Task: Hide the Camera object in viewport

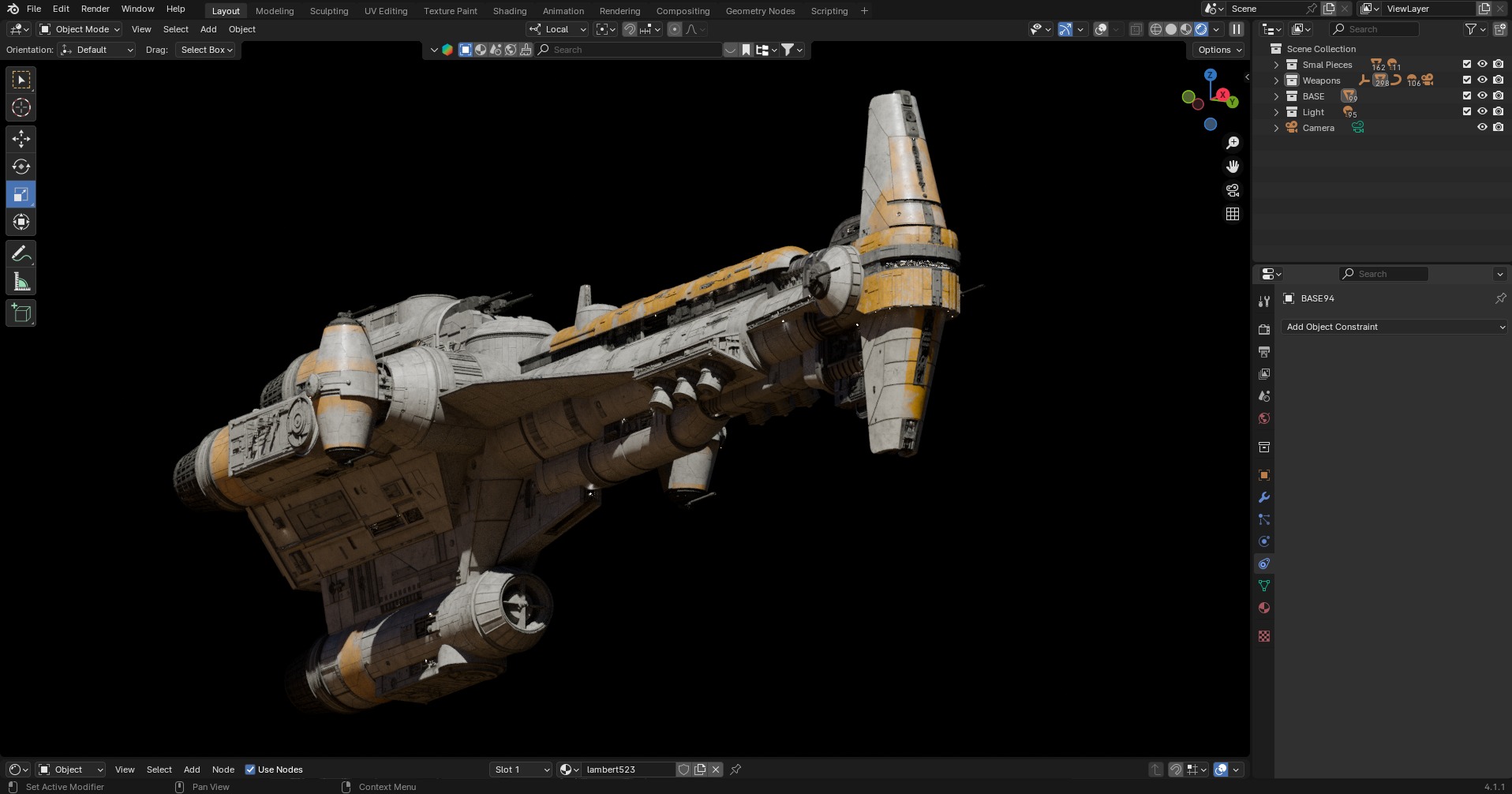Action: [x=1483, y=128]
